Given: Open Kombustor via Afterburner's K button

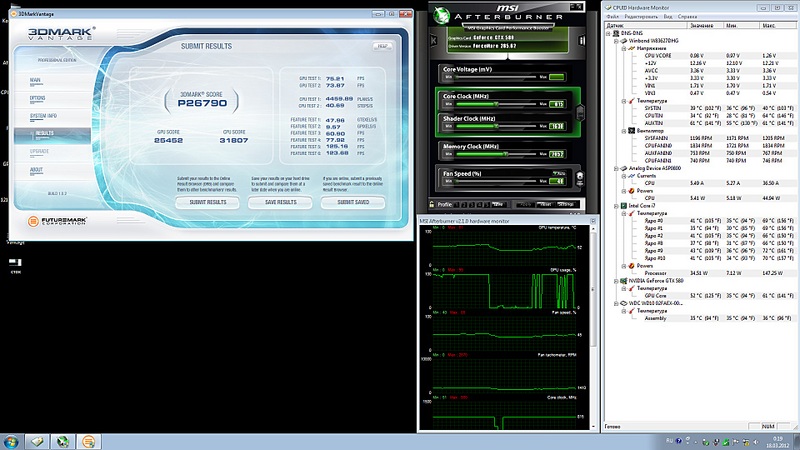Looking at the screenshot, I should tap(434, 40).
